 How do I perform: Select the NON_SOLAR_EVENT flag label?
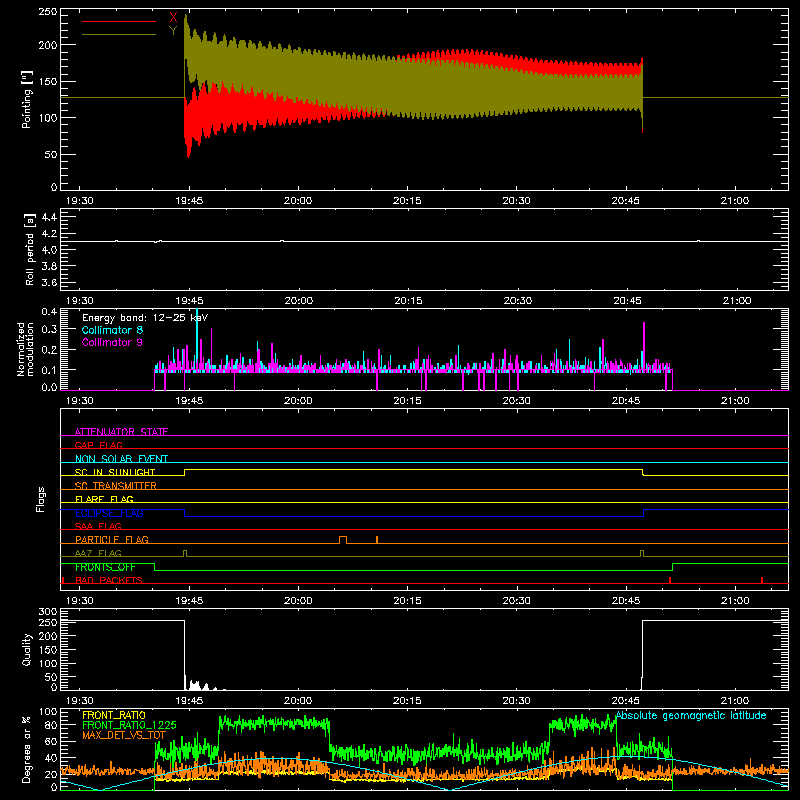[x=121, y=459]
